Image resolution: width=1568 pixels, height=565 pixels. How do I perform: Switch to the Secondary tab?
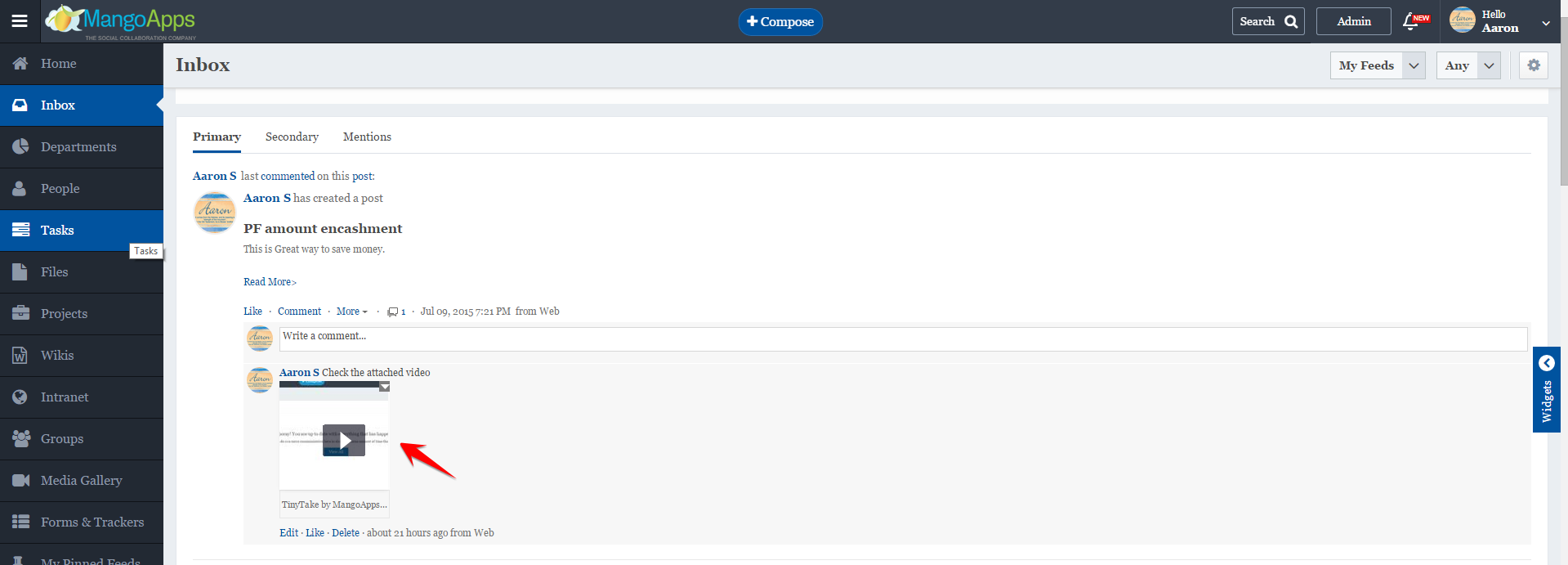292,137
